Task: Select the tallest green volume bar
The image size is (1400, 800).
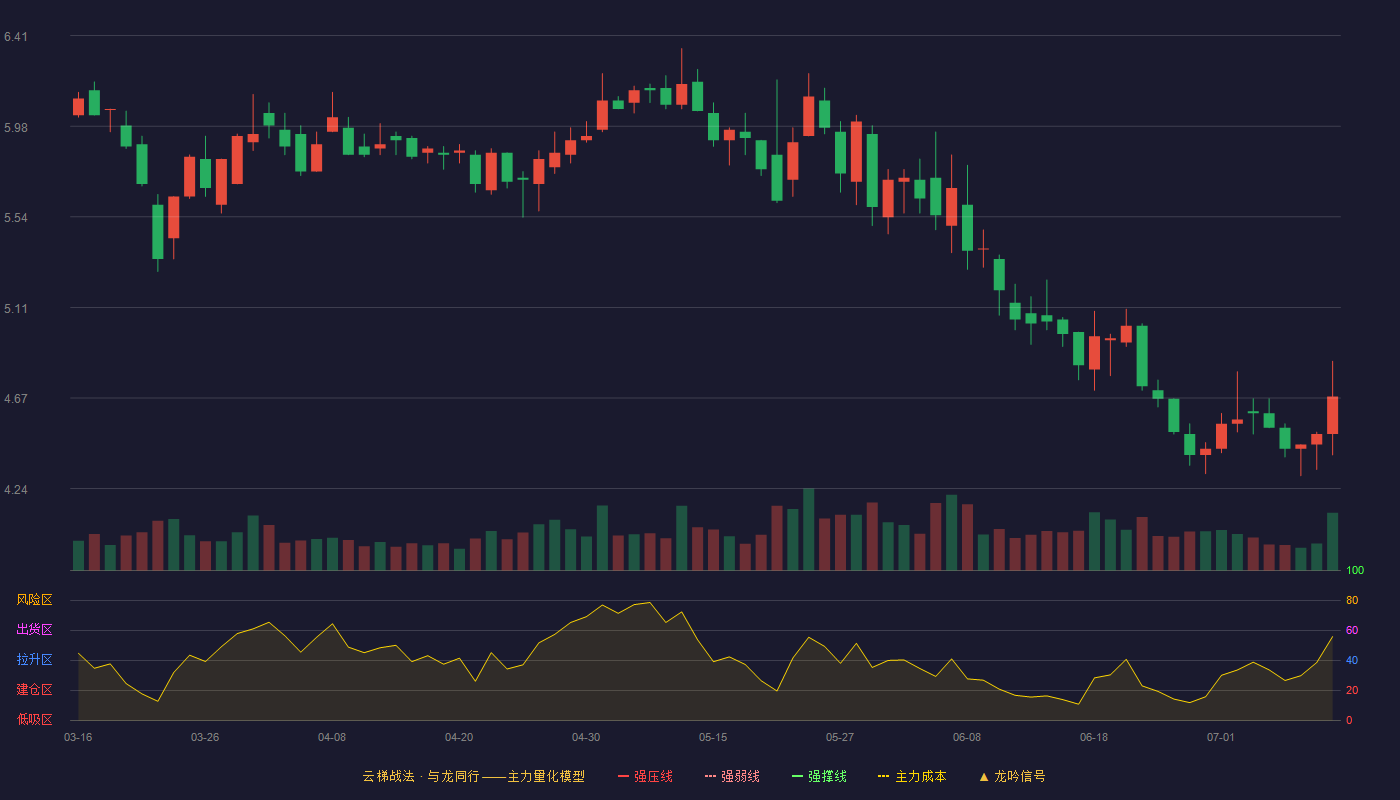Action: click(808, 530)
